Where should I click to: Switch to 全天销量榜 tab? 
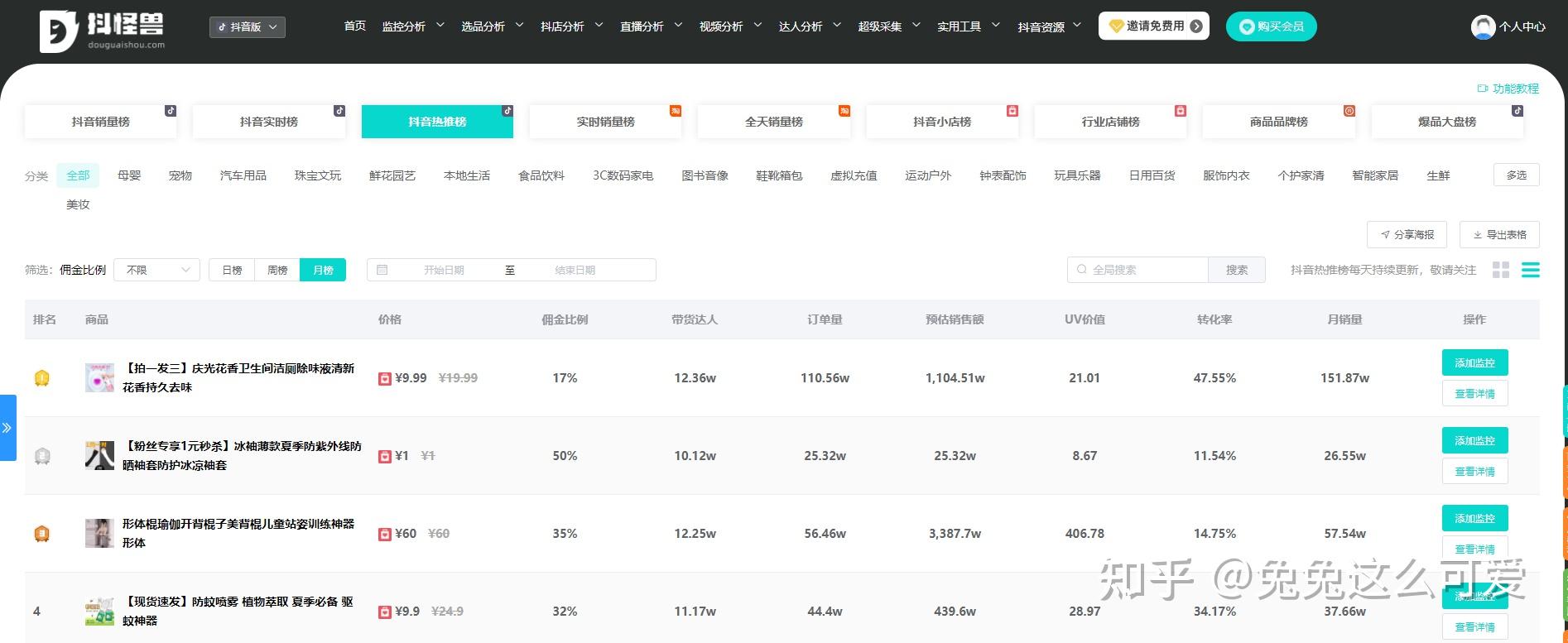(774, 122)
